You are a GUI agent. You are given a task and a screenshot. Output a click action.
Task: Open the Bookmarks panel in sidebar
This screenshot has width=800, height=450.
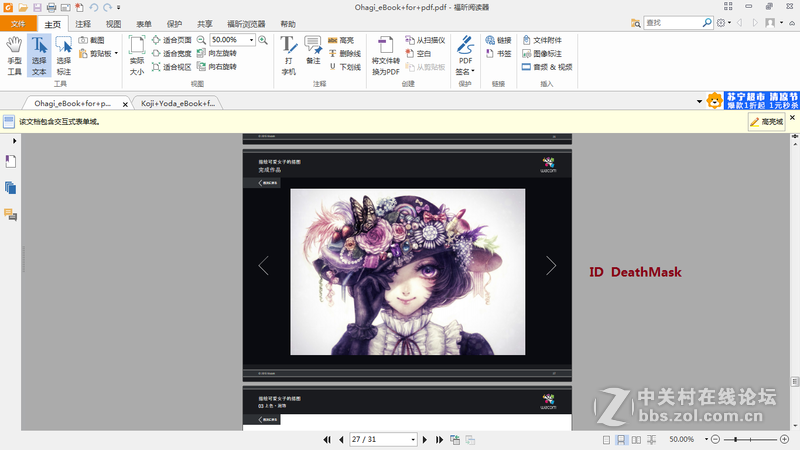pos(11,162)
